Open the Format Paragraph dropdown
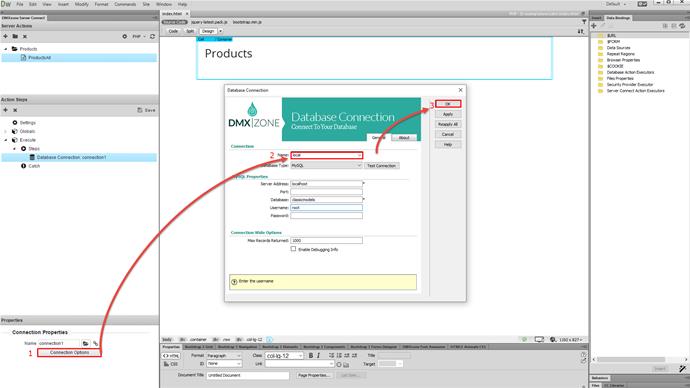 coord(224,355)
